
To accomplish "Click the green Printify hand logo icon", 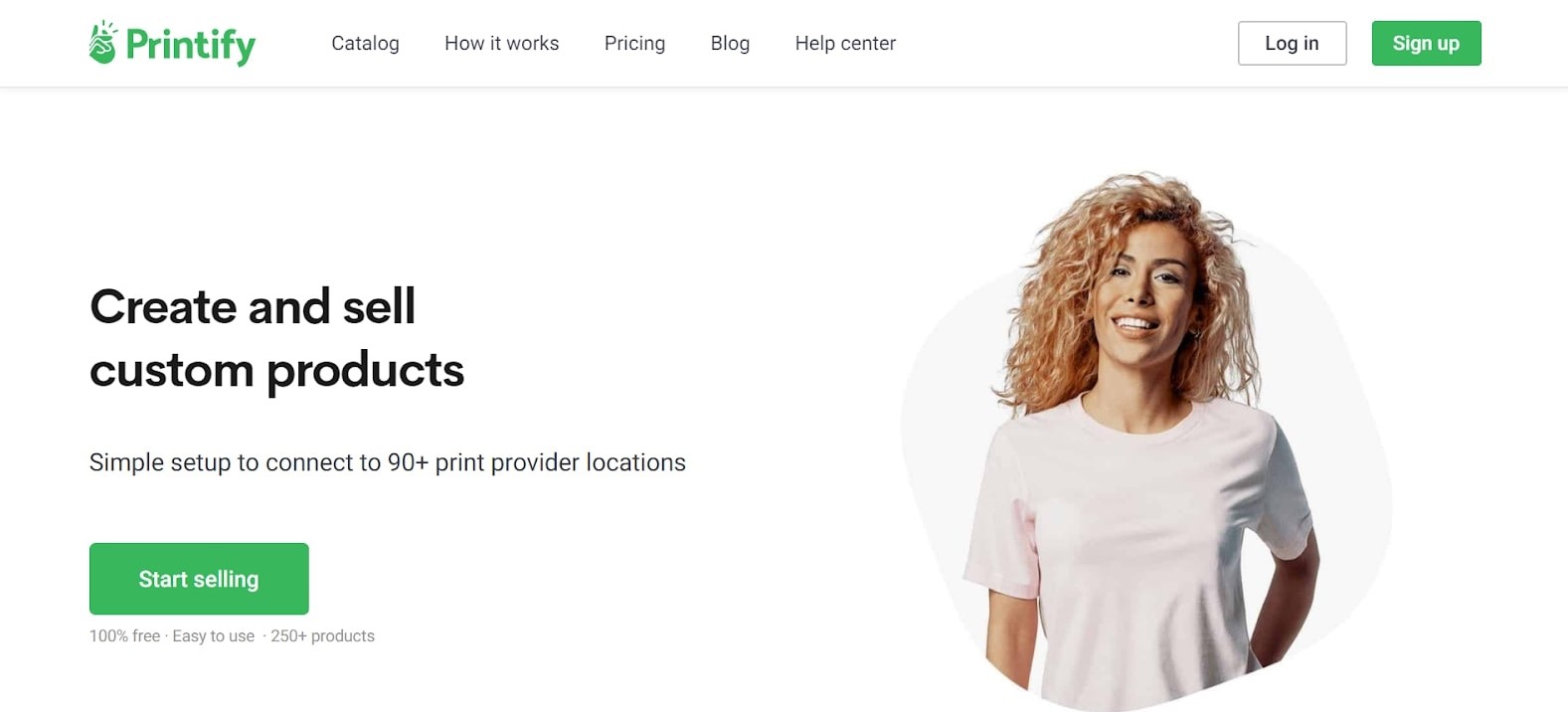I will 102,43.
